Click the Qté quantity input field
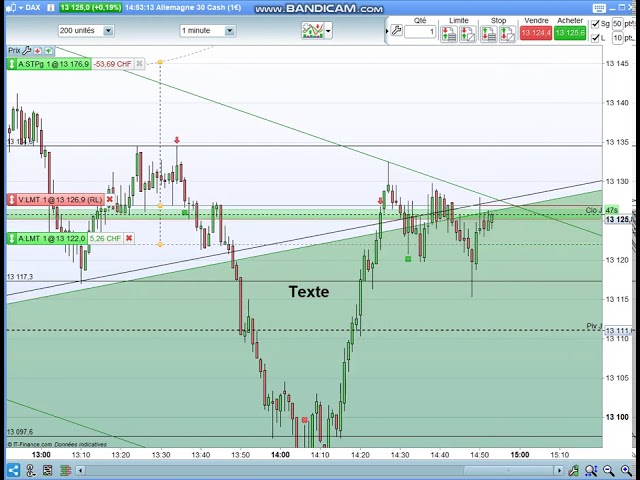The width and height of the screenshot is (640, 480). coord(420,31)
